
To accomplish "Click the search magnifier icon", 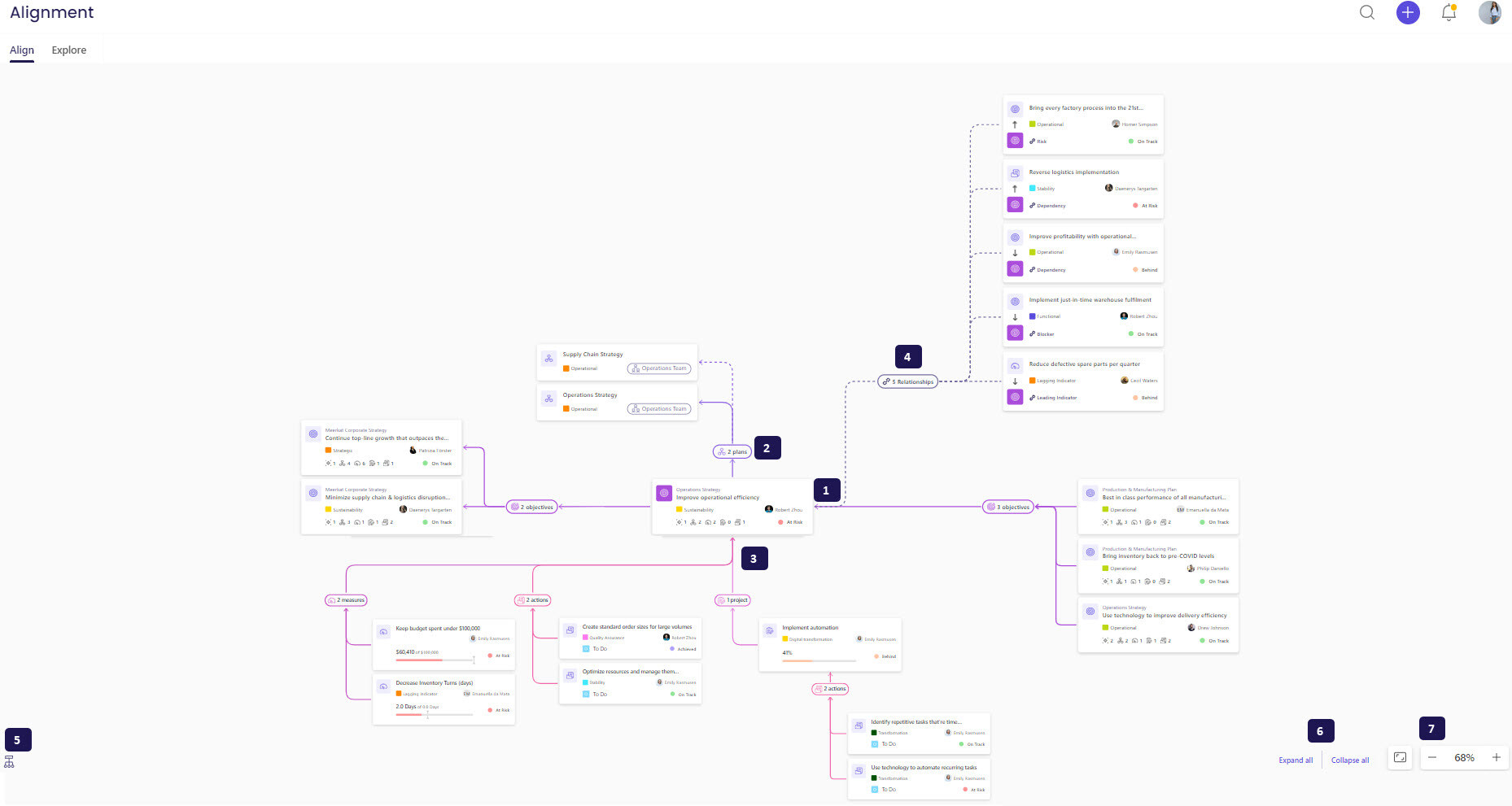I will point(1367,12).
